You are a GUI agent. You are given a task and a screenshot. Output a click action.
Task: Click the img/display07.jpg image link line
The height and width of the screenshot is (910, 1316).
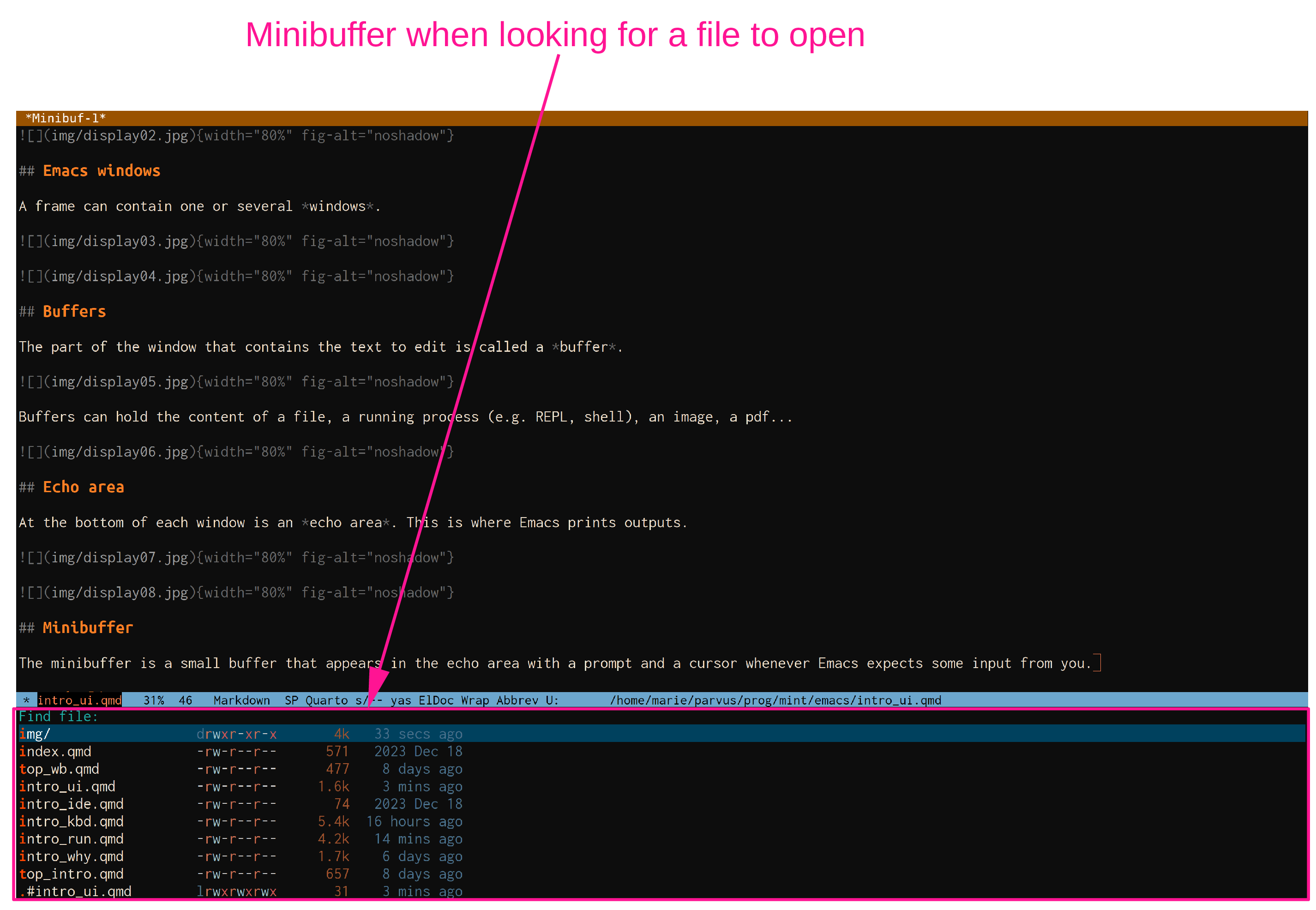[236, 557]
